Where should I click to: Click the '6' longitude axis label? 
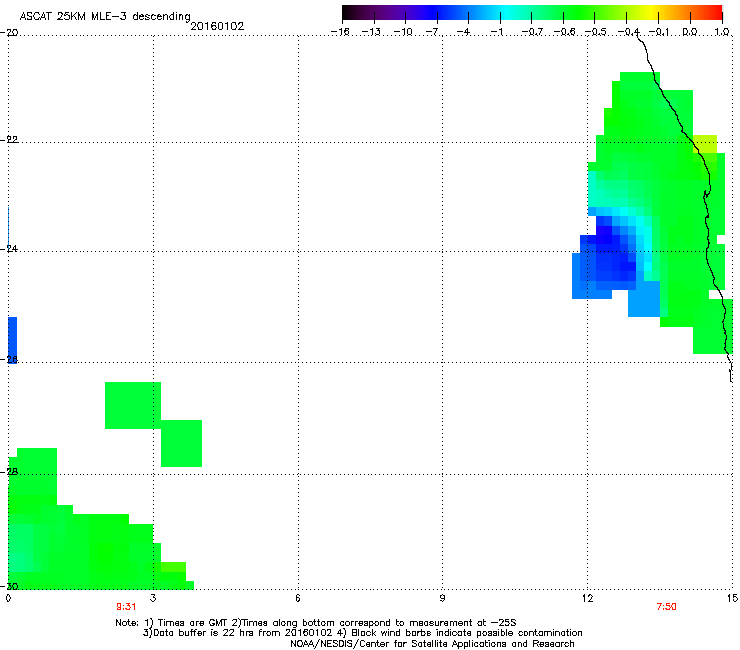point(298,598)
